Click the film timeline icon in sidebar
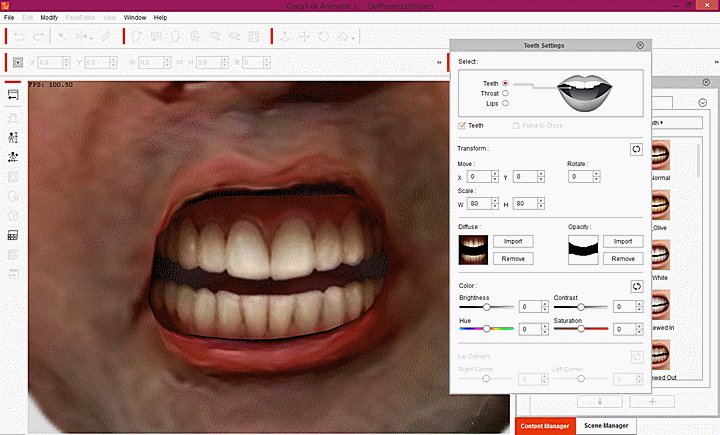Screen dimensions: 720x435 13,236
